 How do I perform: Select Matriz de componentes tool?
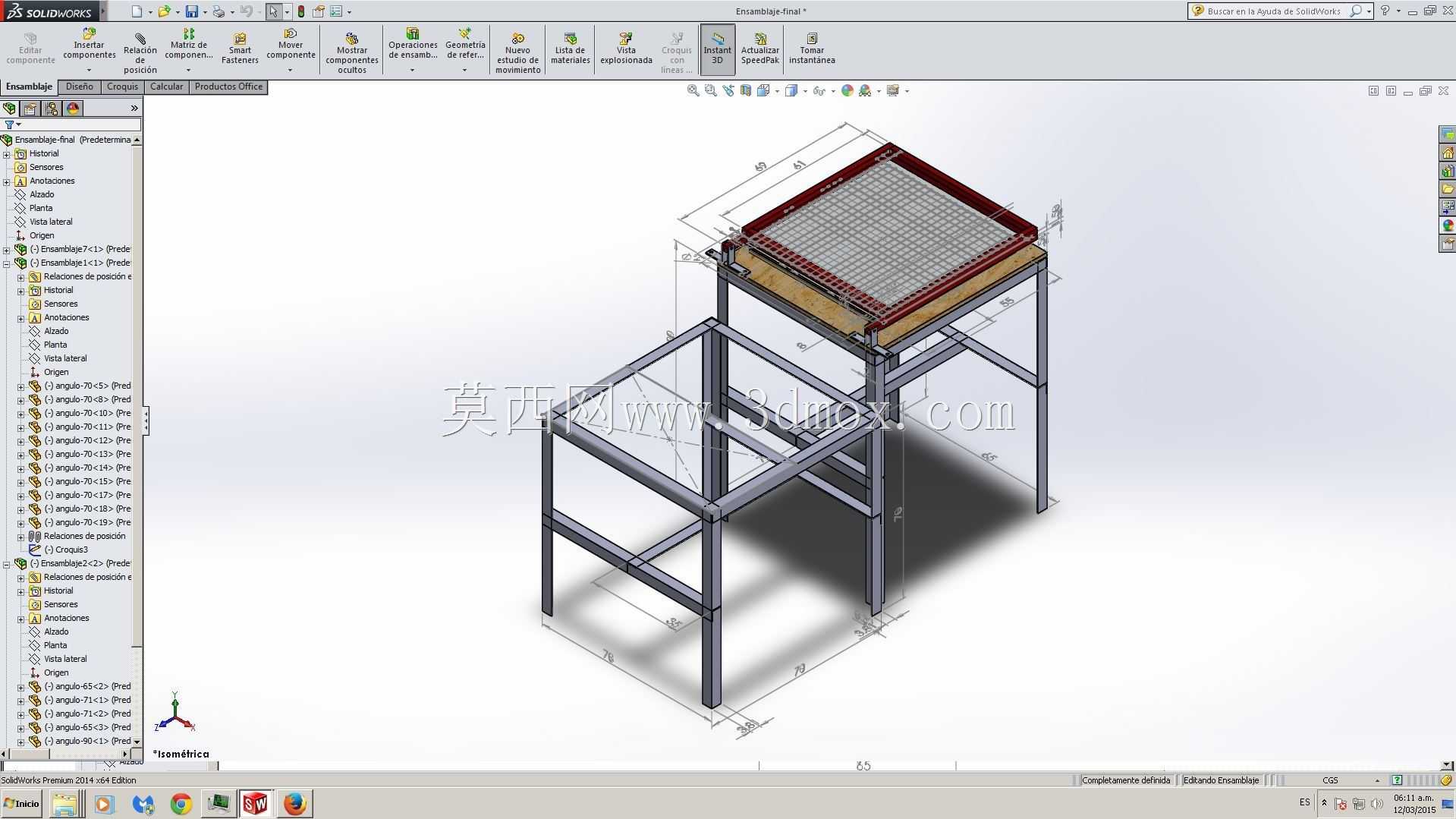(x=189, y=45)
